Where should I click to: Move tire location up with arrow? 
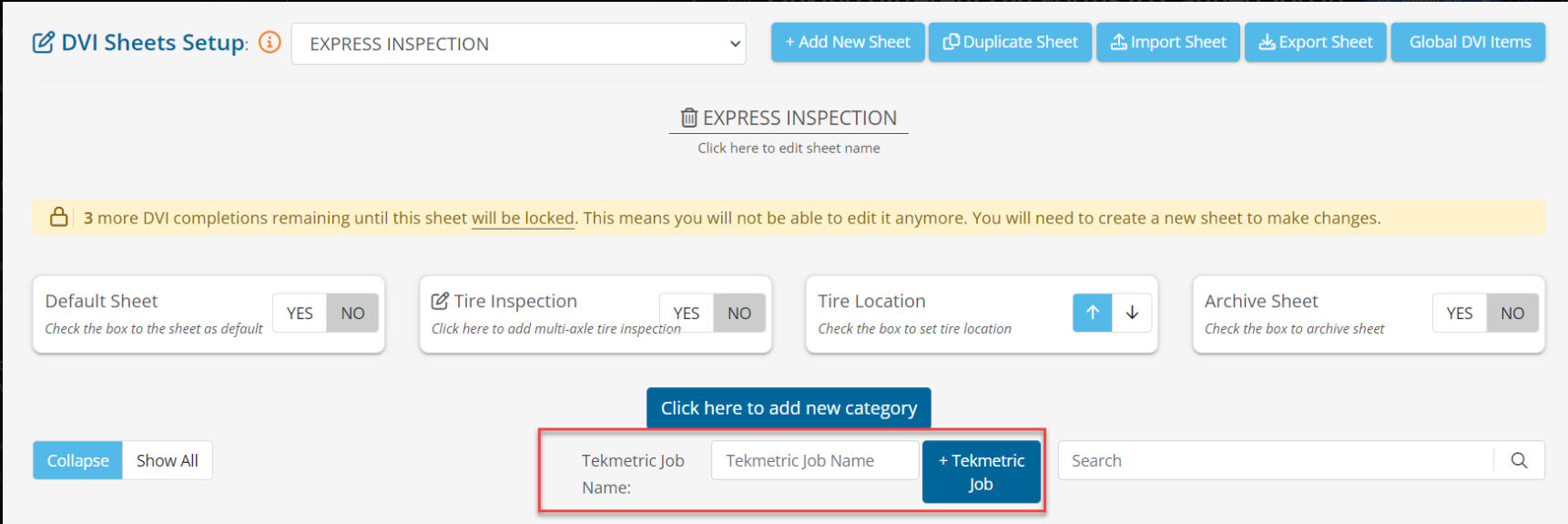coord(1093,313)
